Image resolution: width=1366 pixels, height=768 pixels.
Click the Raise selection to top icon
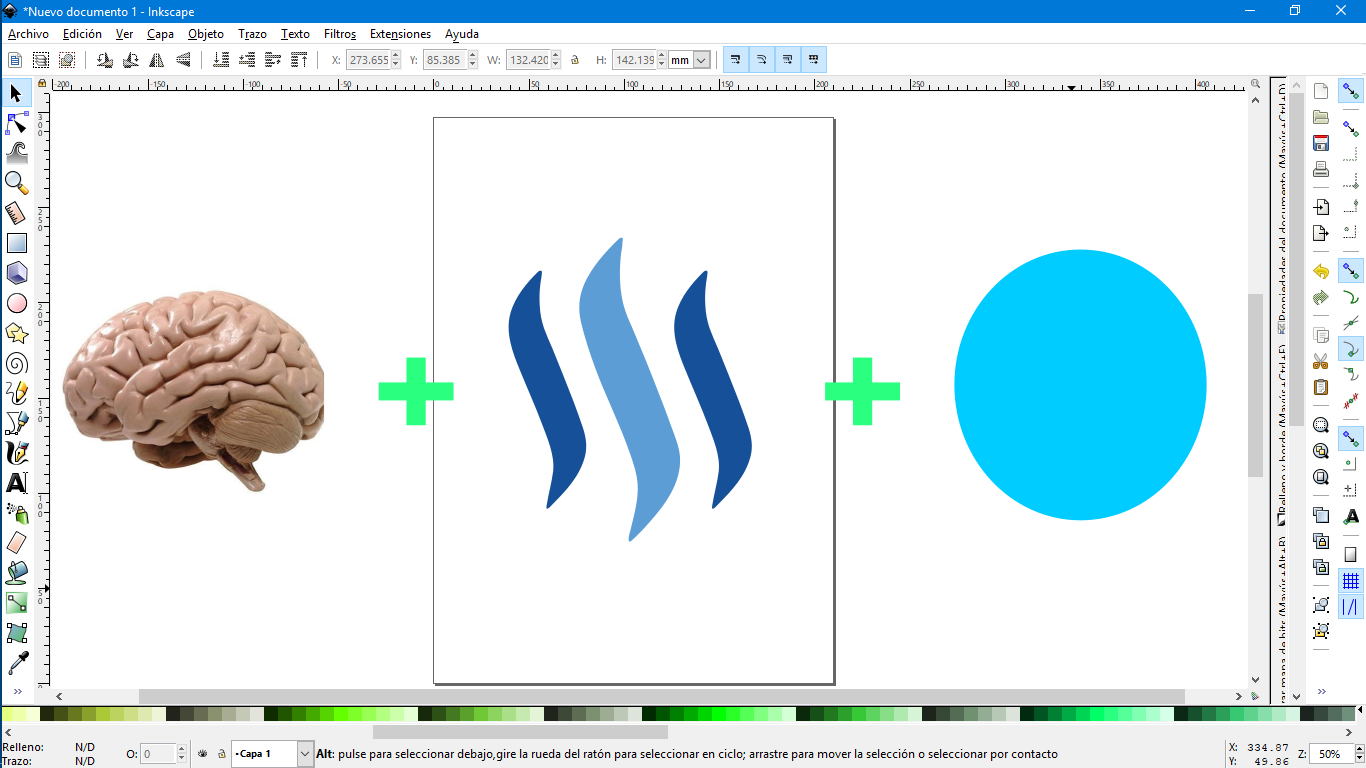(299, 60)
